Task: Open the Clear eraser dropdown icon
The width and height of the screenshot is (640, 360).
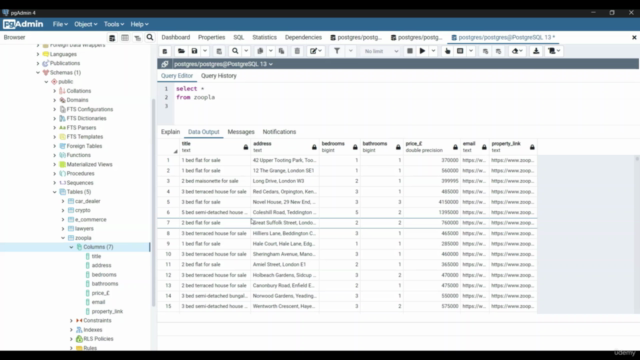Action: coord(517,51)
